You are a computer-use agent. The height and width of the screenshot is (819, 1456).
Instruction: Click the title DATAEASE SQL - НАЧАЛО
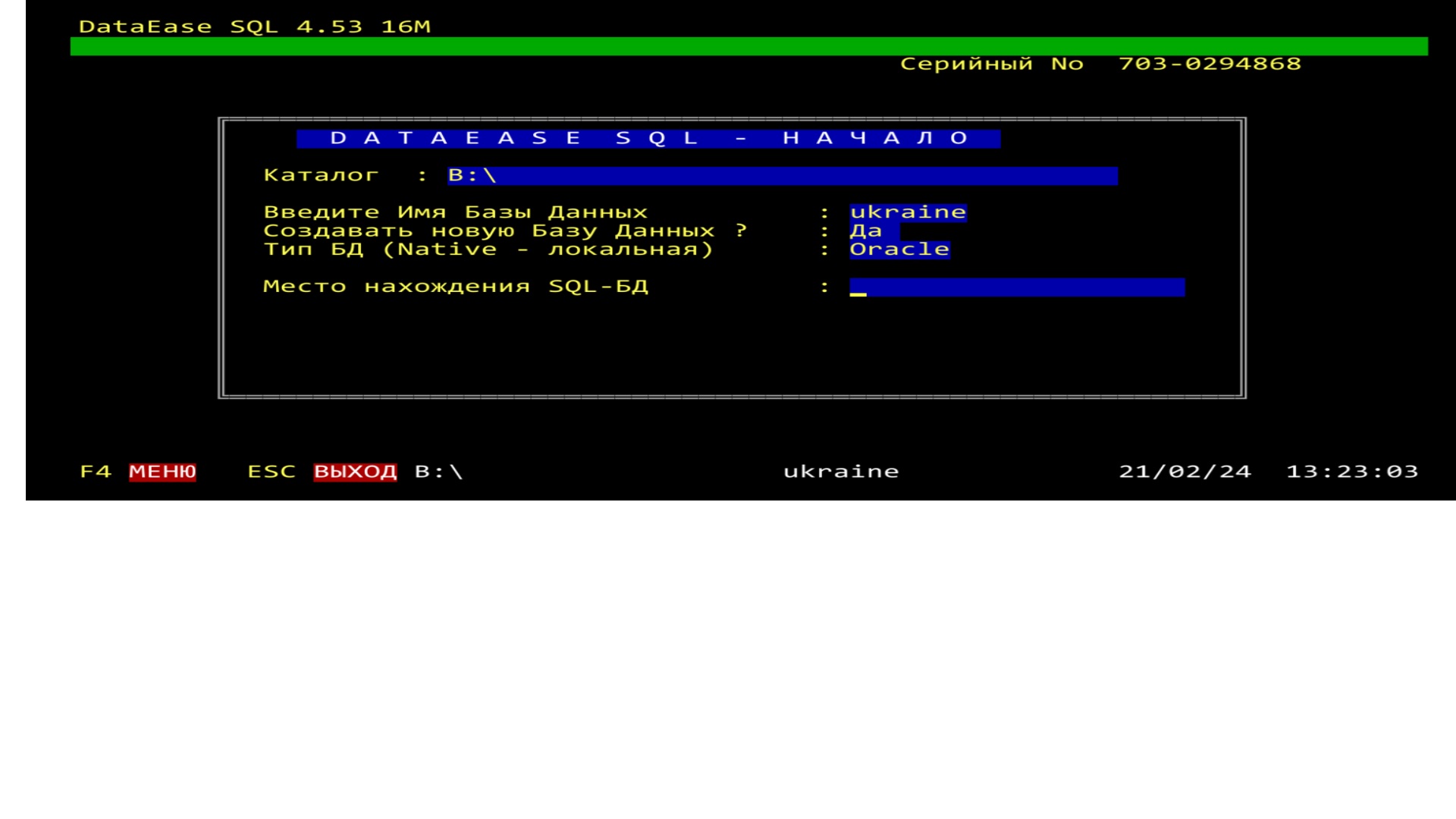tap(648, 139)
